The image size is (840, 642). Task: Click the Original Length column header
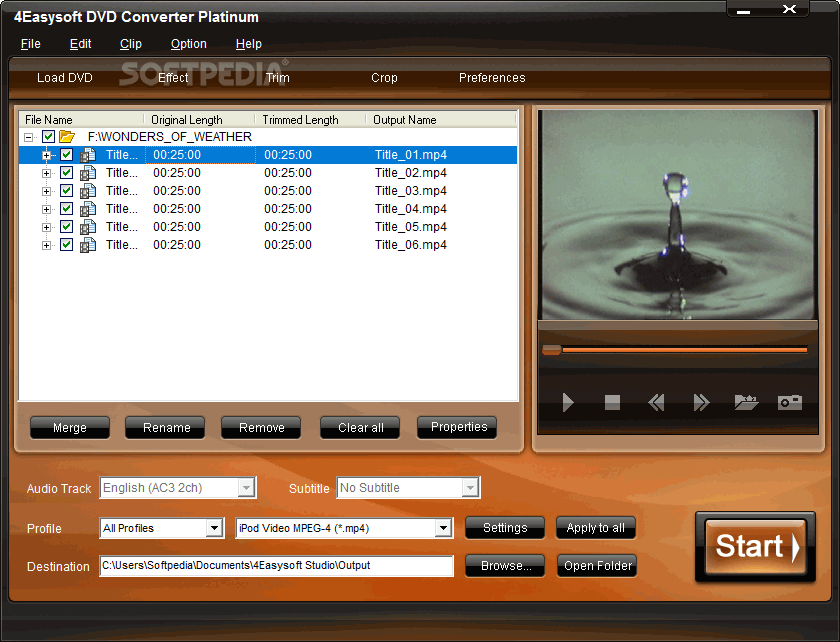tap(199, 120)
